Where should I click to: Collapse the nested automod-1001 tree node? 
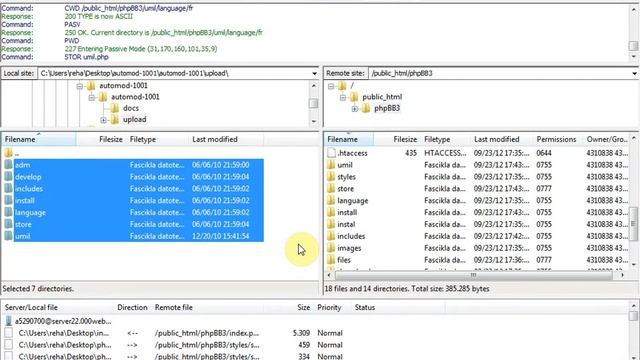pos(91,97)
